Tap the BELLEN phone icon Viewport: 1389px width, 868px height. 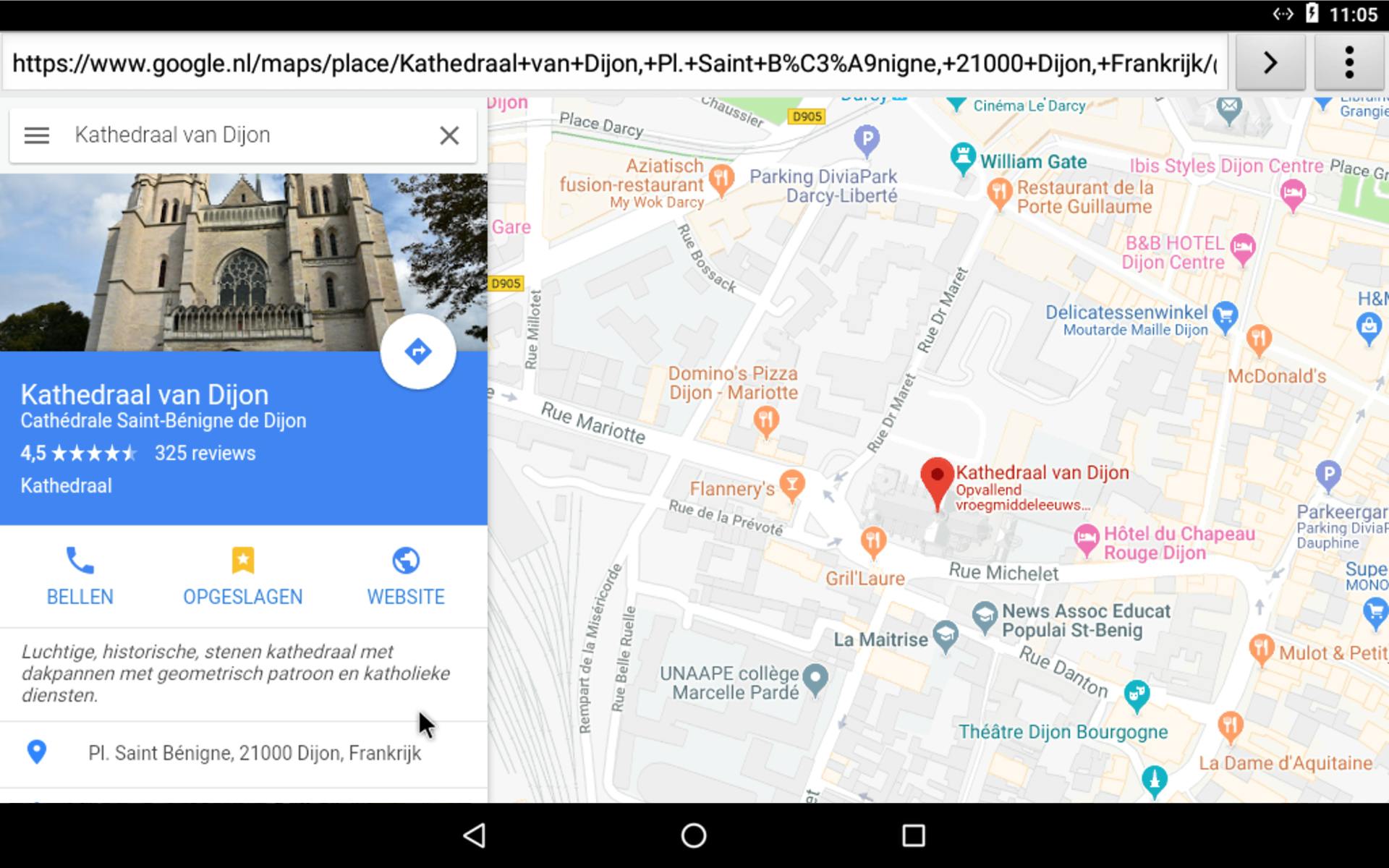point(80,561)
